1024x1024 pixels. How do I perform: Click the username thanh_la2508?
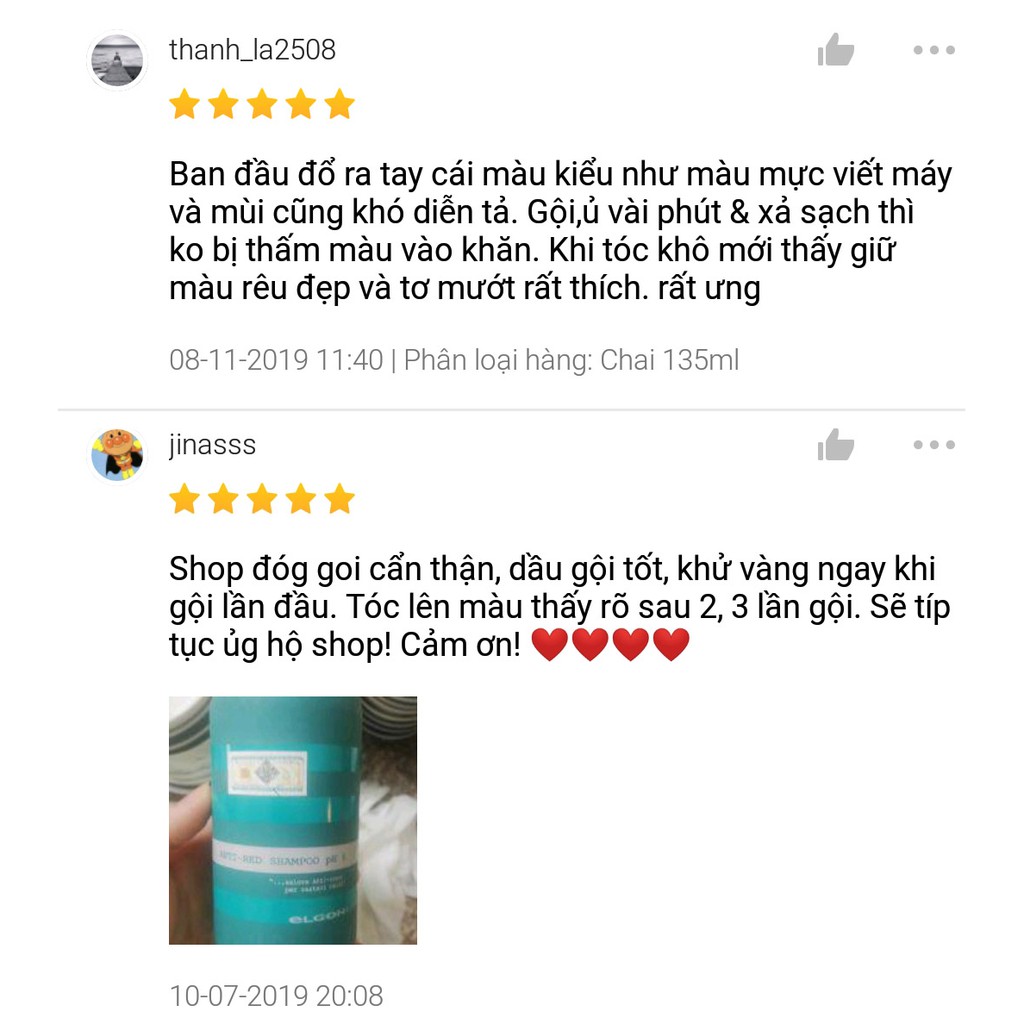(252, 50)
